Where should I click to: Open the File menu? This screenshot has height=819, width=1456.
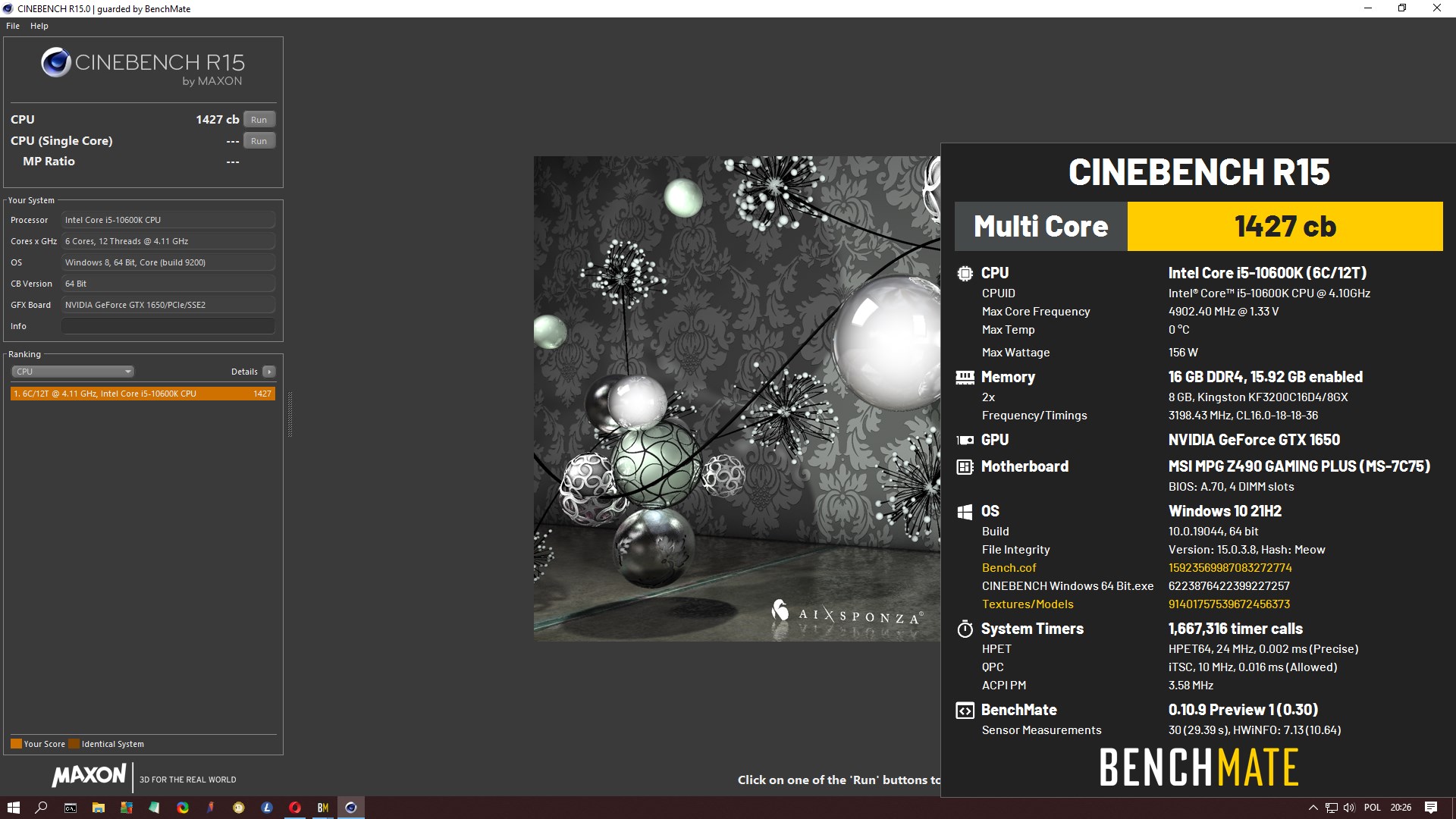(x=13, y=26)
